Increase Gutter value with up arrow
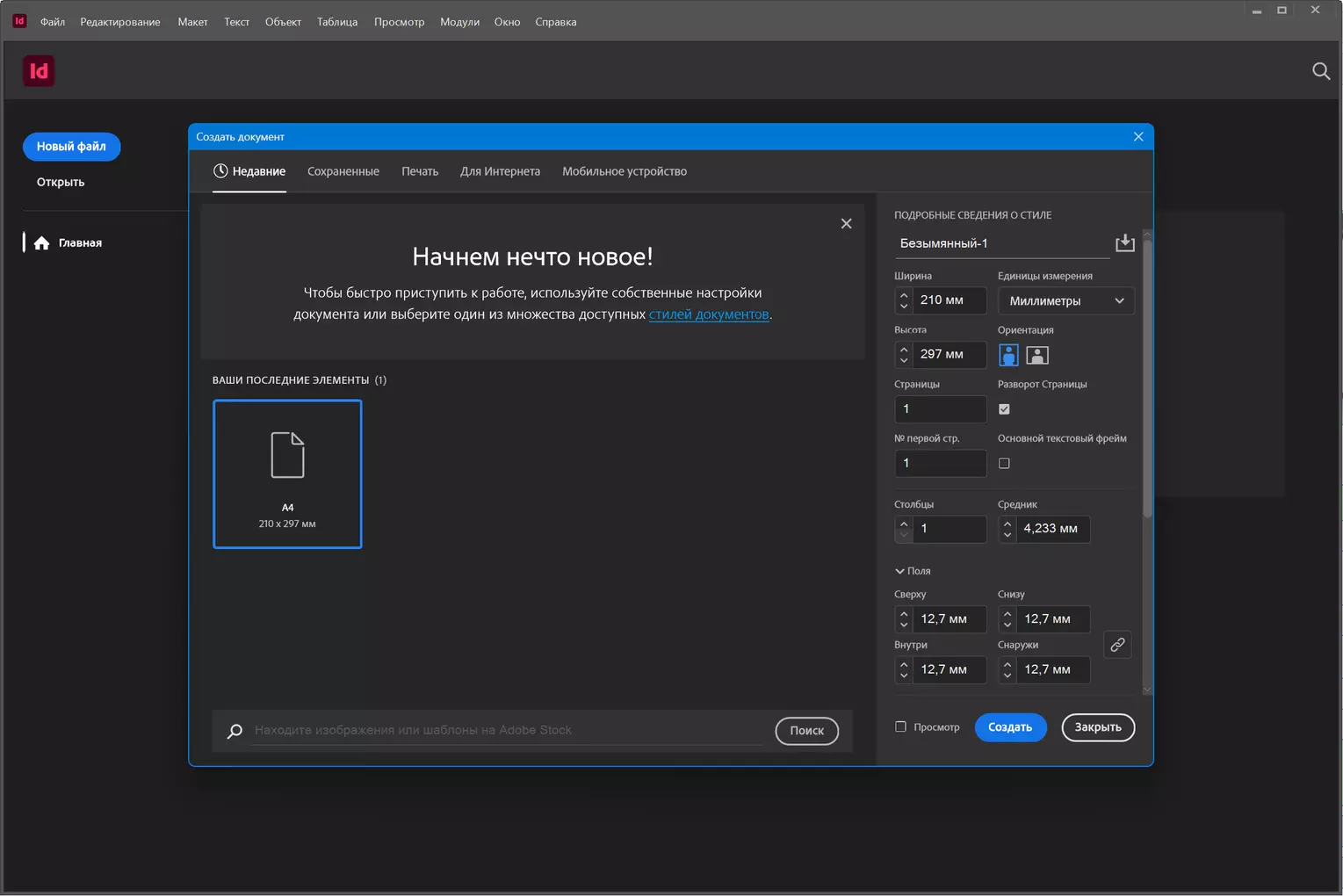 (1007, 524)
